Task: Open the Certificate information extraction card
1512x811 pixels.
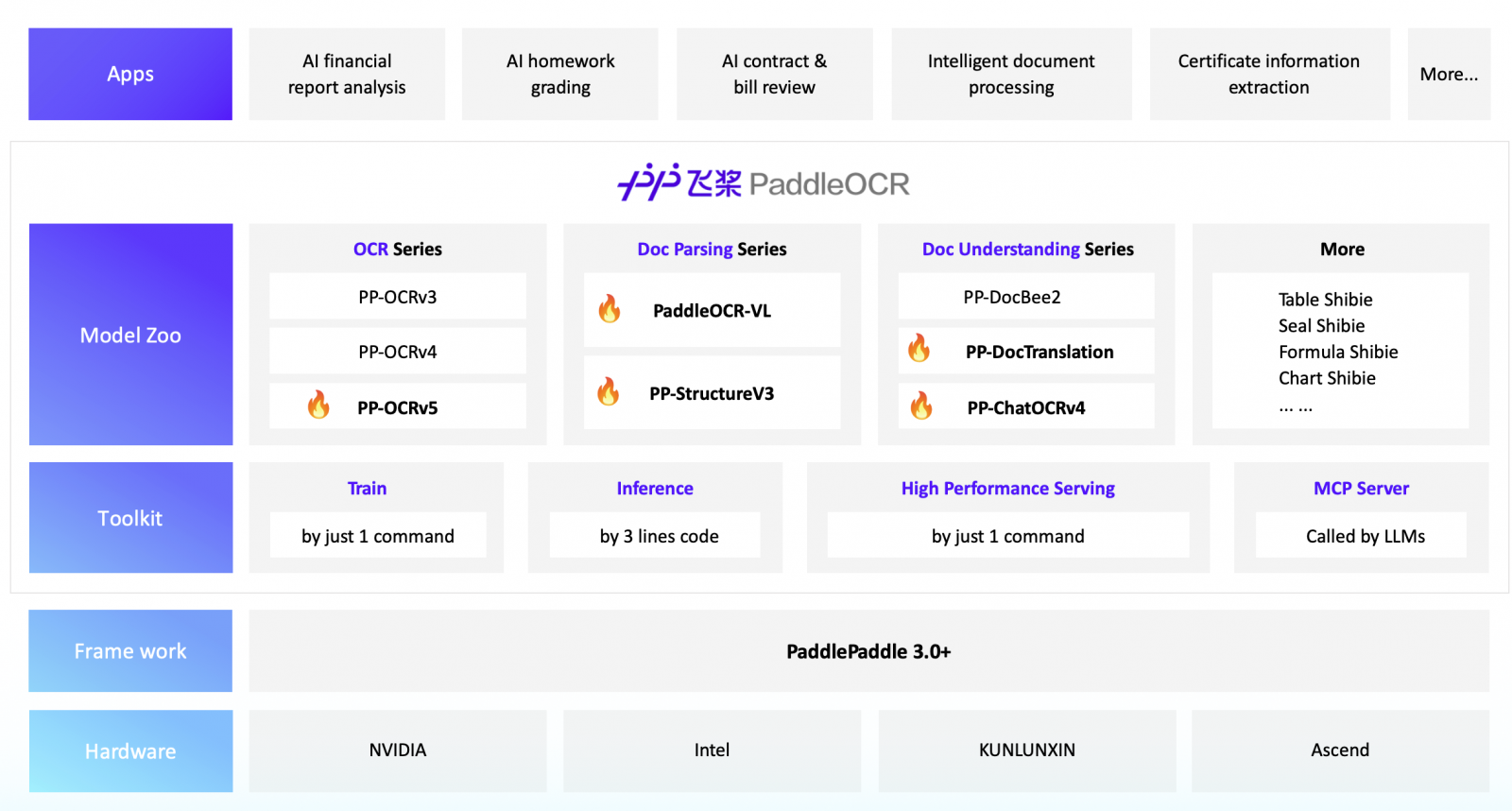Action: tap(1269, 74)
